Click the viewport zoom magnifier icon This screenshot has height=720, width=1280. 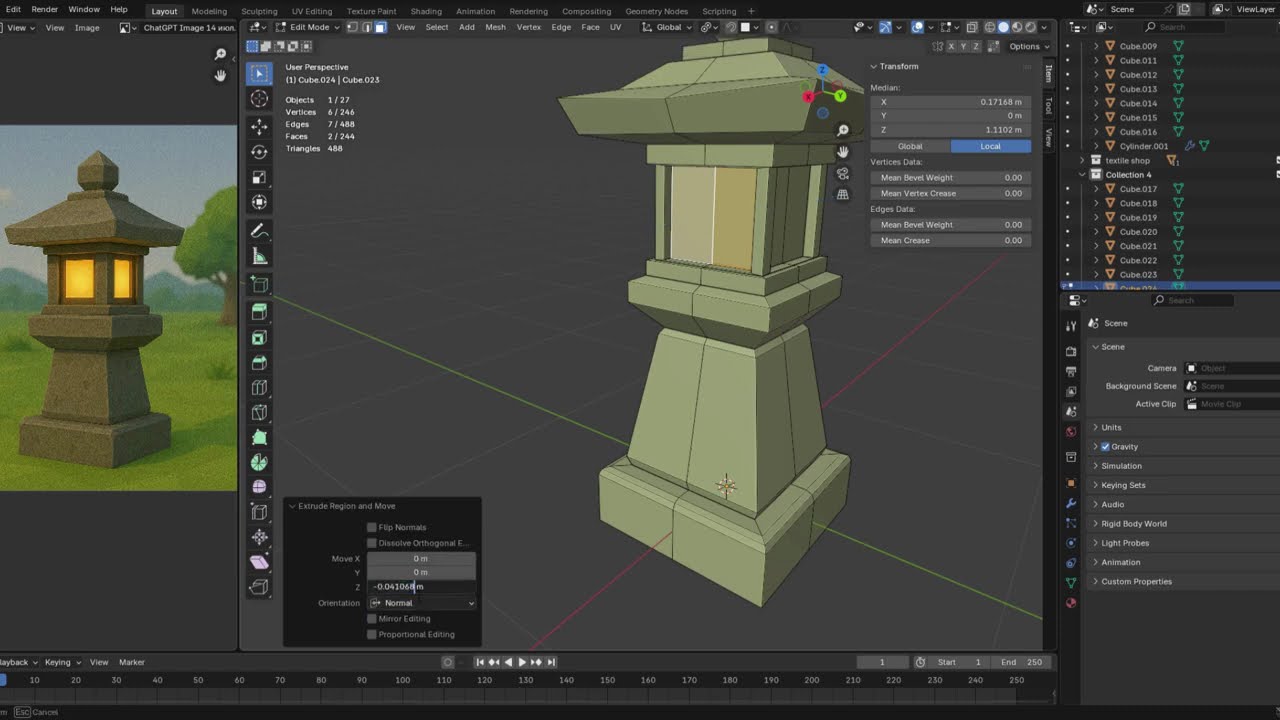pyautogui.click(x=843, y=131)
